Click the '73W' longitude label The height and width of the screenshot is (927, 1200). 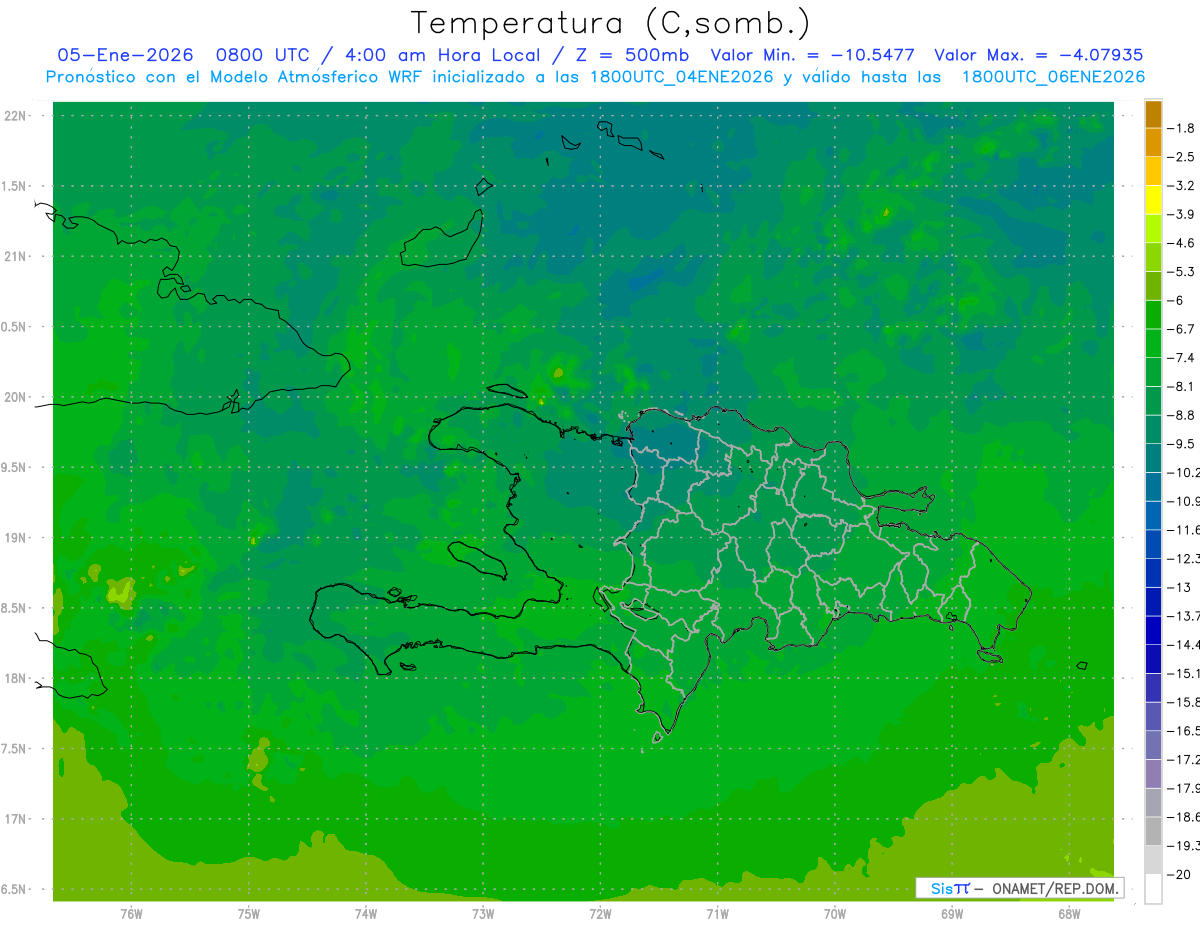point(483,914)
